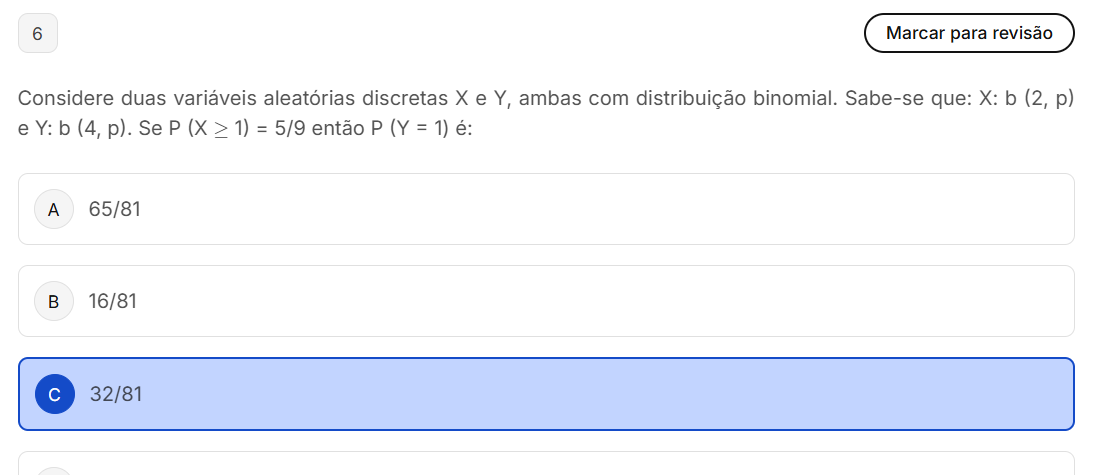
Task: Choose the answer text 32/81
Action: point(116,394)
